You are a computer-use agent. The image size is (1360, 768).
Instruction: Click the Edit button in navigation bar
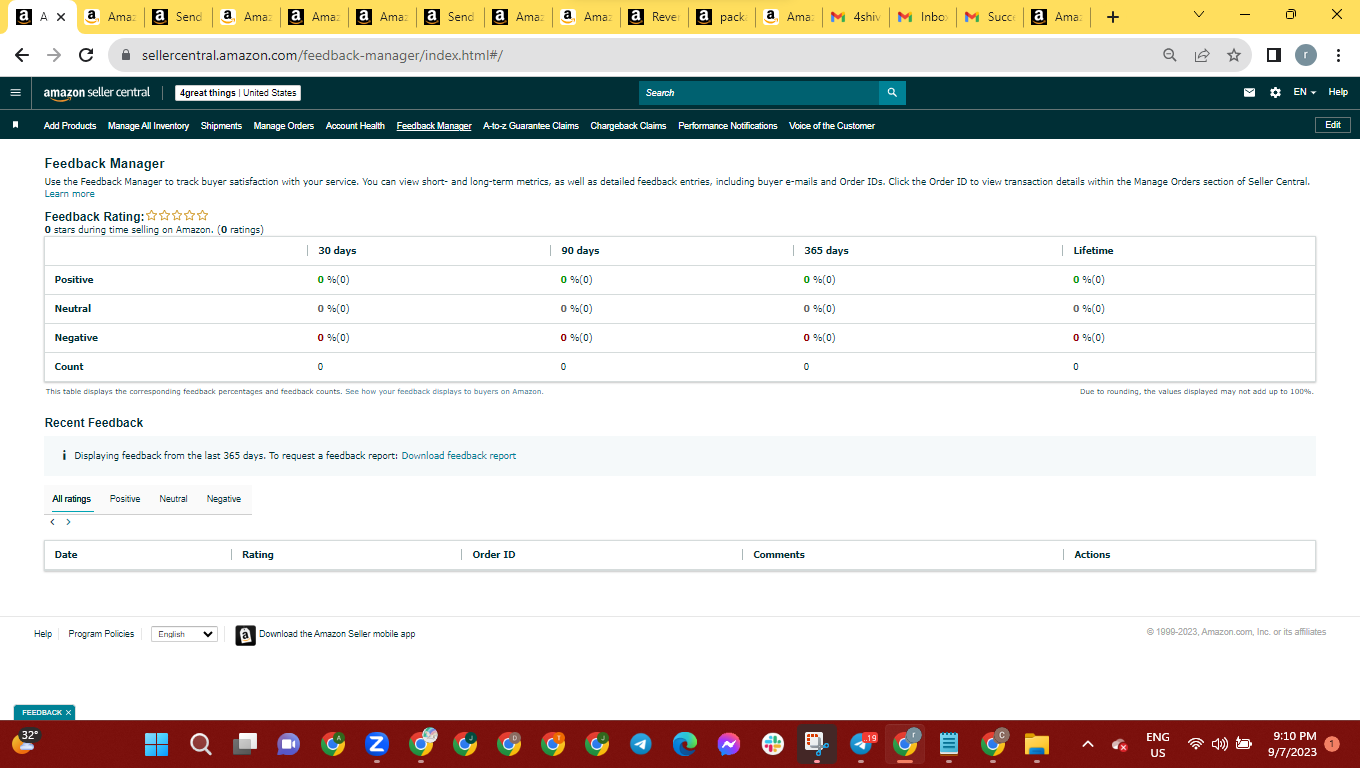1333,125
